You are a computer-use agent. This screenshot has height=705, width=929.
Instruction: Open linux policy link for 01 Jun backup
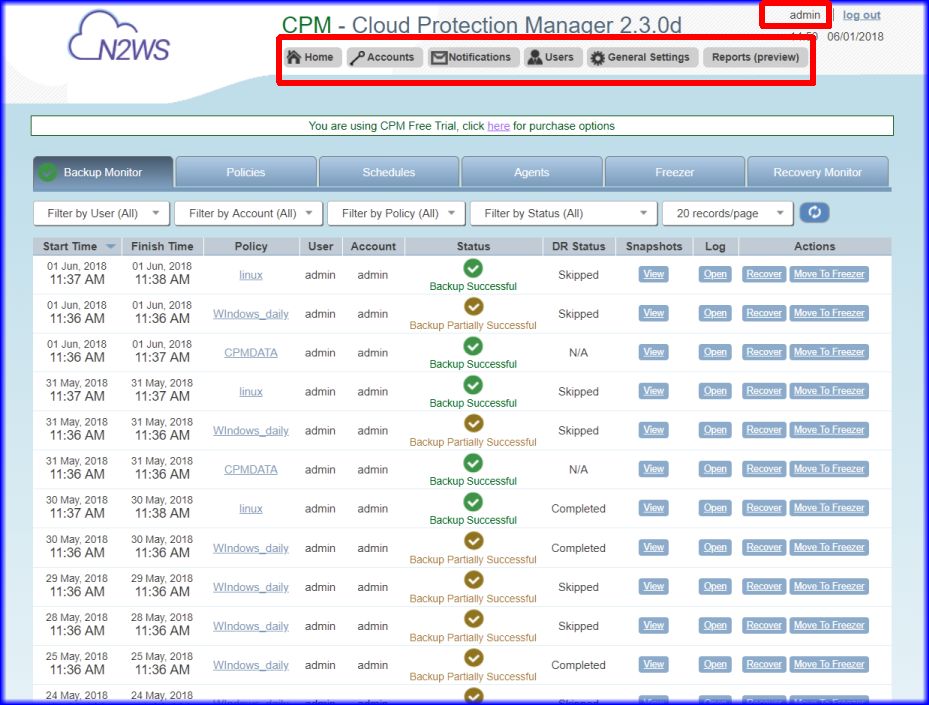(251, 275)
